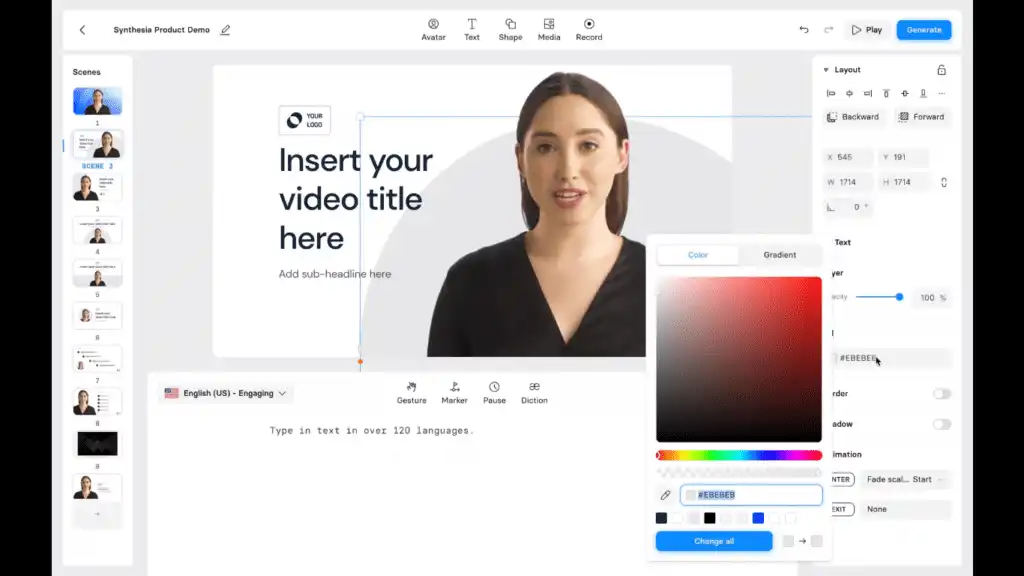Select scene 4 thumbnail
This screenshot has height=576, width=1024.
(97, 231)
